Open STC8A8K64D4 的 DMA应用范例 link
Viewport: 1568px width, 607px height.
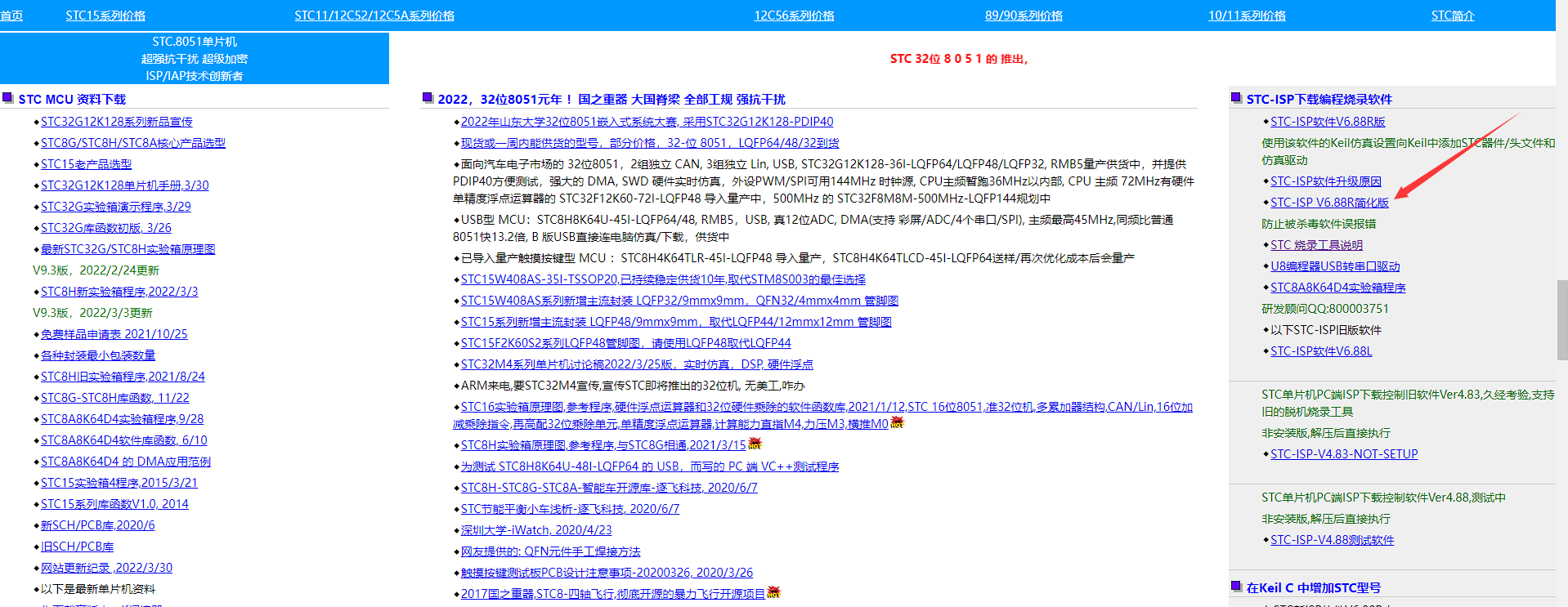[126, 462]
